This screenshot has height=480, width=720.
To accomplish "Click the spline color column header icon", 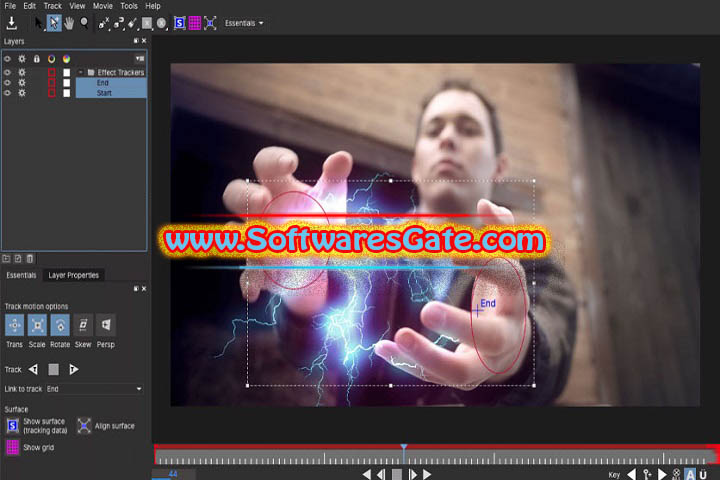I will [51, 59].
